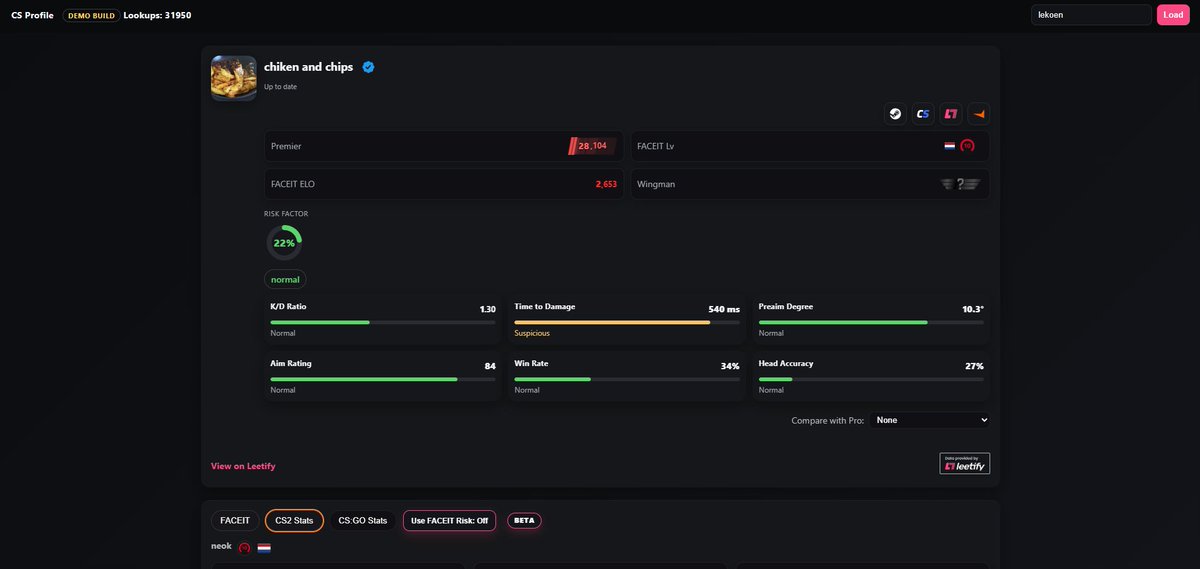
Task: Click the 'Up to date' status text
Action: tap(280, 87)
